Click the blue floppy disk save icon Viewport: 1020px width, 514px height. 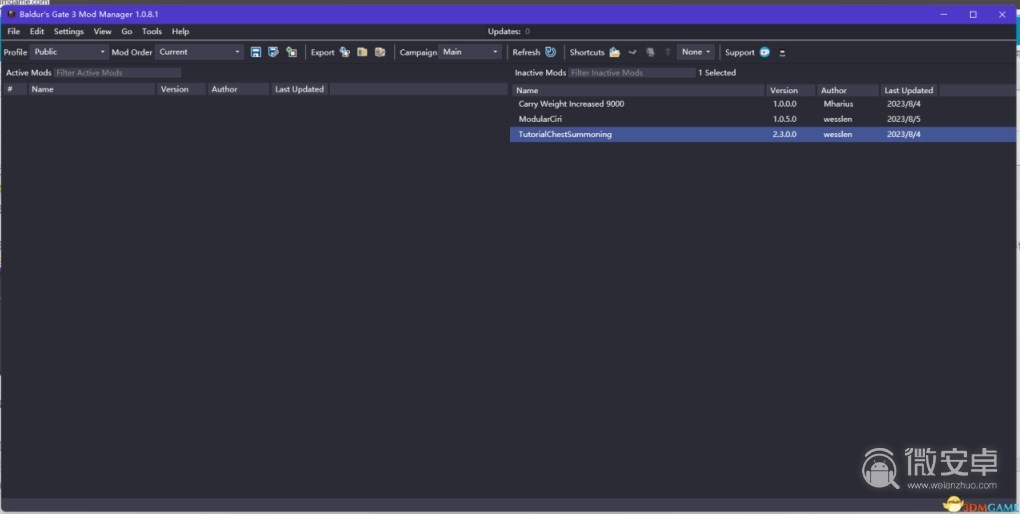pos(256,52)
